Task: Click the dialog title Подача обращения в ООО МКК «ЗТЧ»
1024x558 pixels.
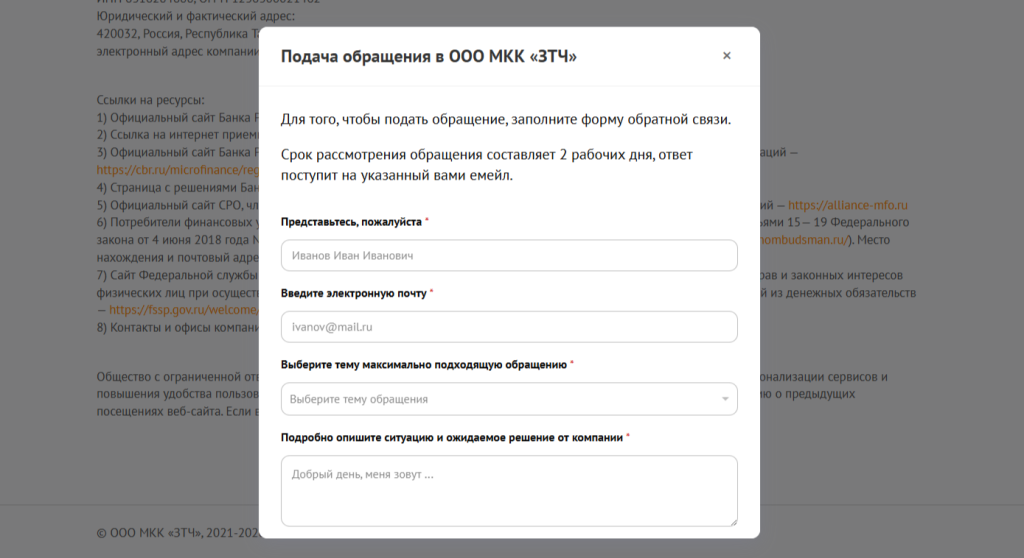Action: [429, 57]
